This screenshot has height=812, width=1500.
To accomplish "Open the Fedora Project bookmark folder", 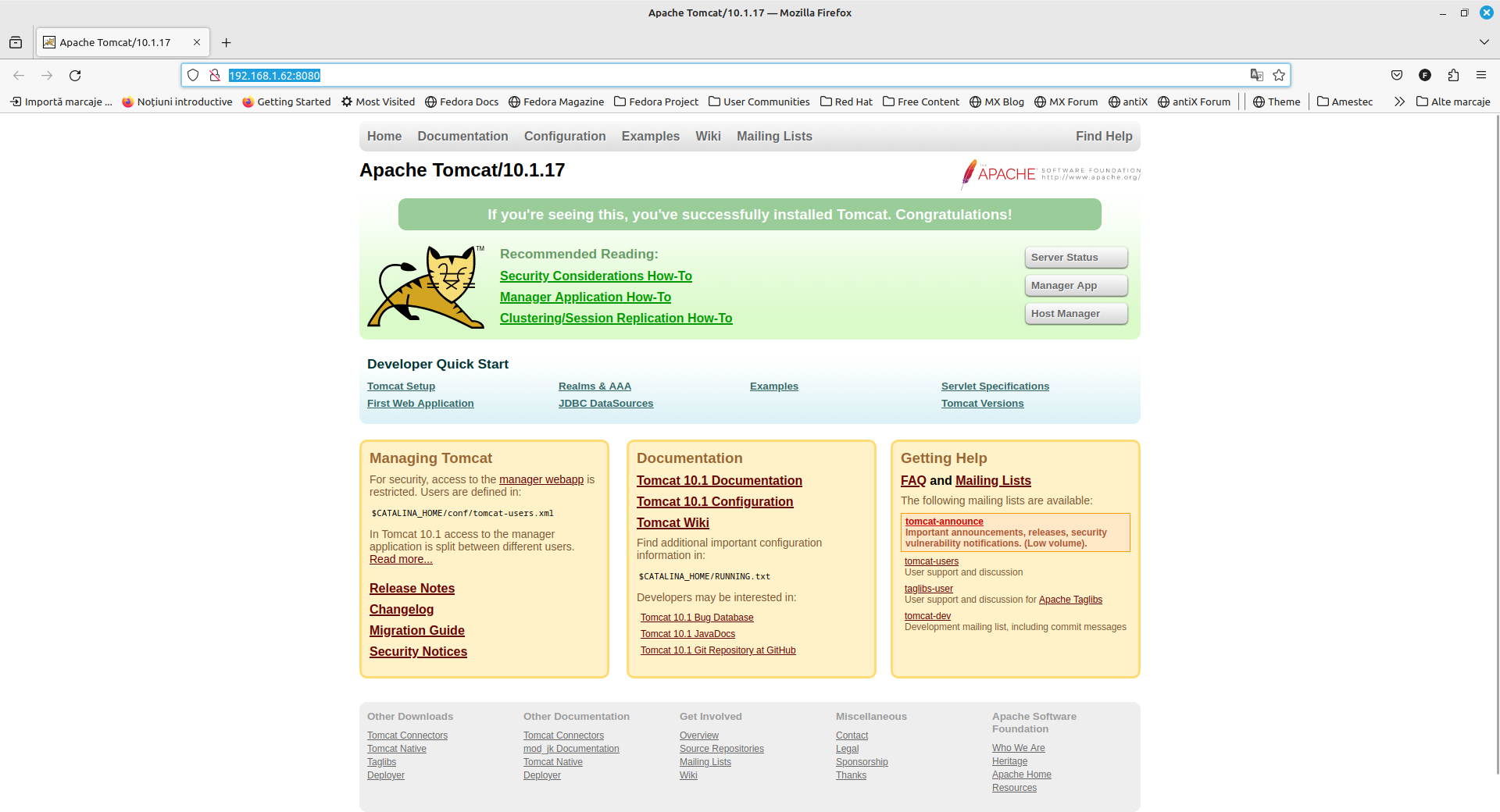I will pos(656,101).
